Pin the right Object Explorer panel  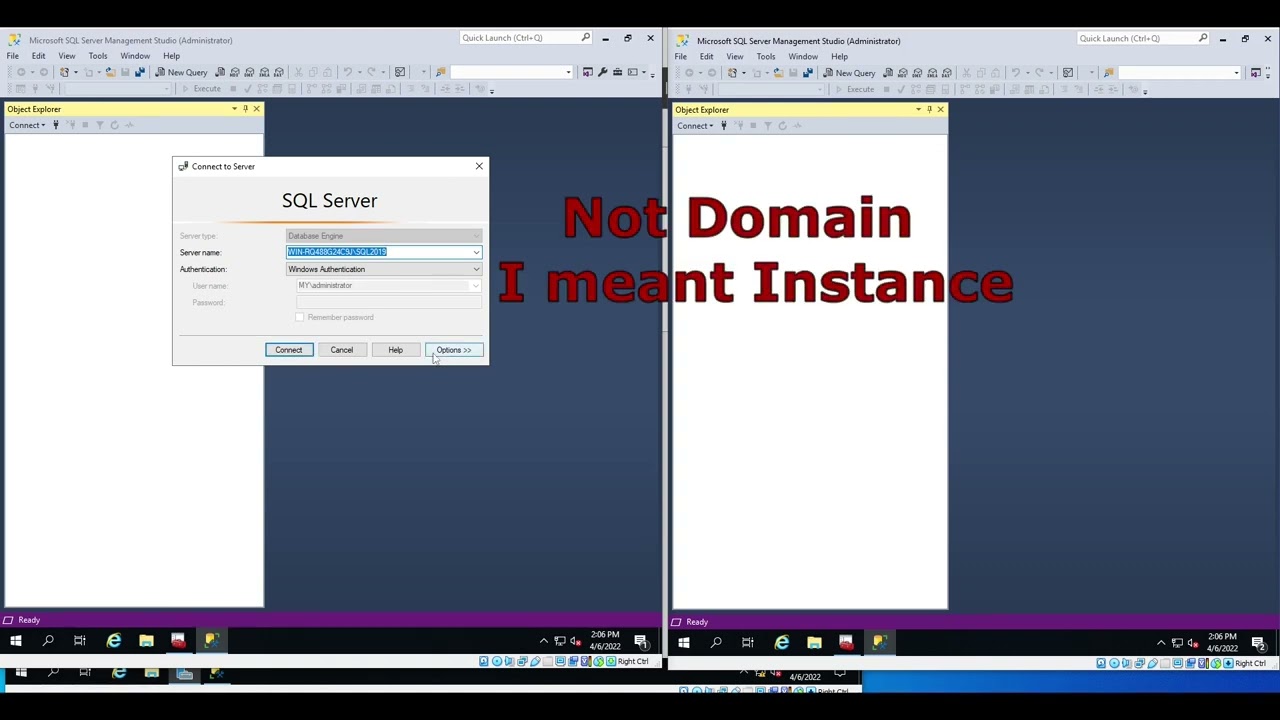pos(929,110)
